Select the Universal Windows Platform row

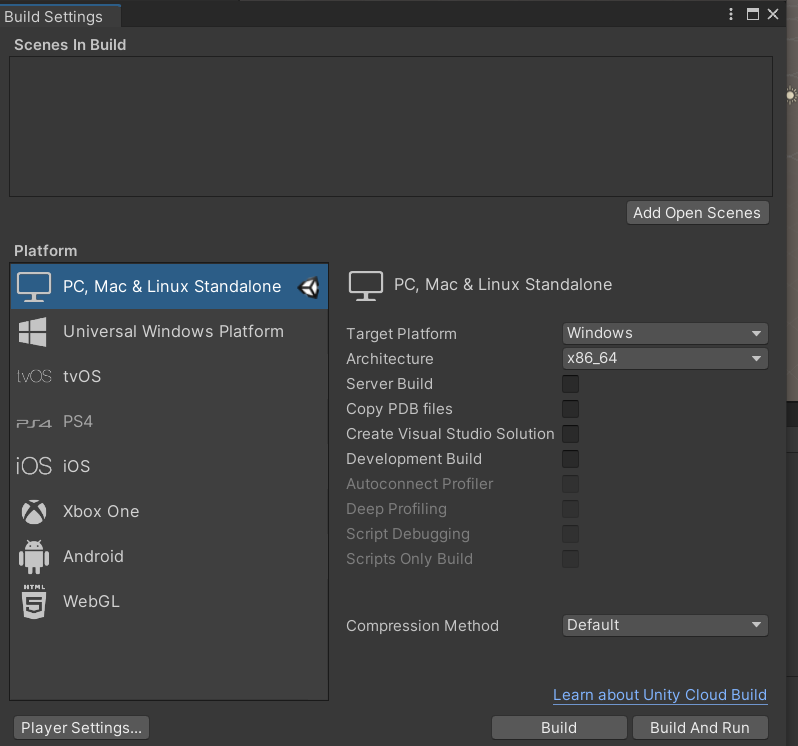169,332
